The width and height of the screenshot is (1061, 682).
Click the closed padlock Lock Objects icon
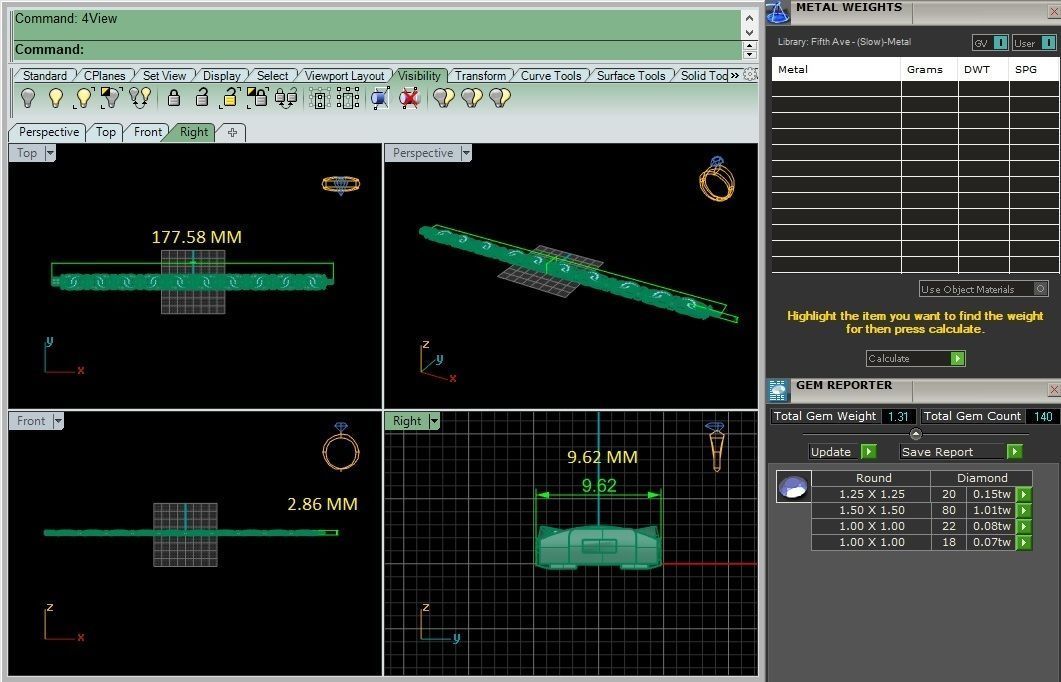click(174, 98)
